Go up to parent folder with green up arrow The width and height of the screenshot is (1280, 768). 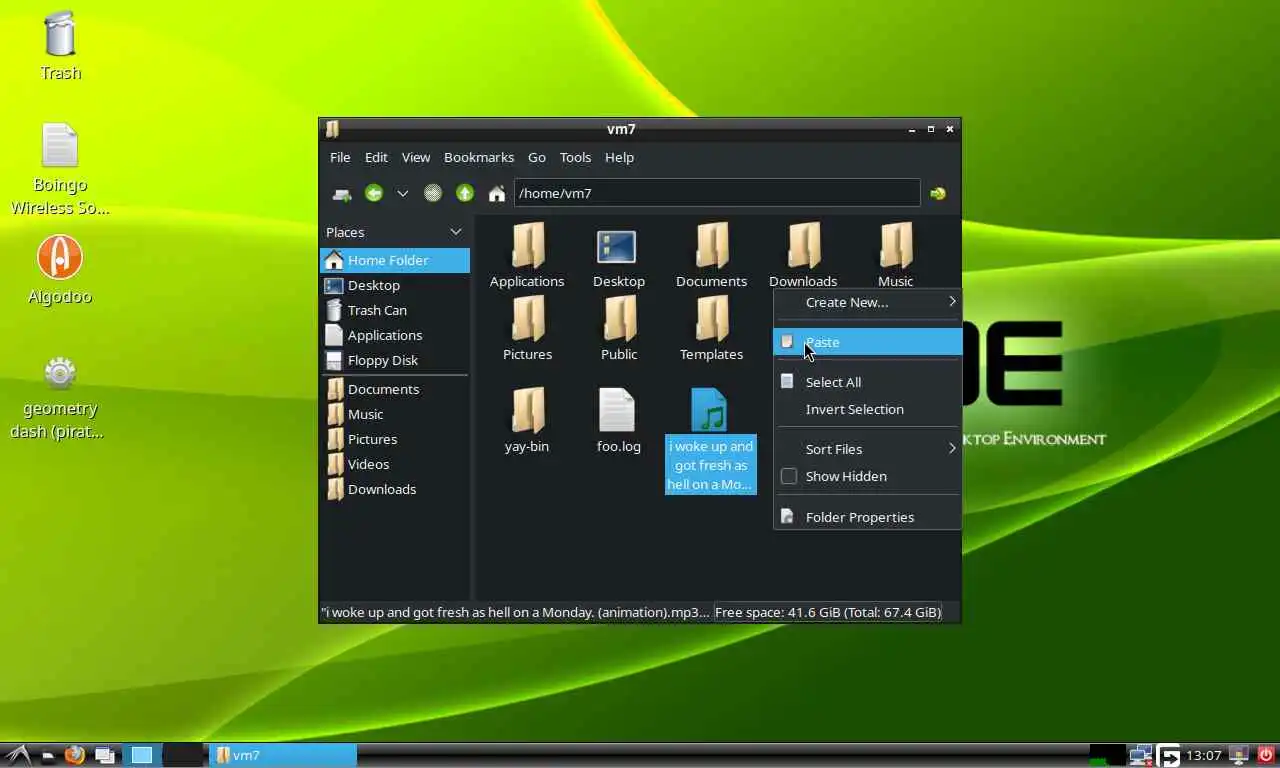coord(465,193)
